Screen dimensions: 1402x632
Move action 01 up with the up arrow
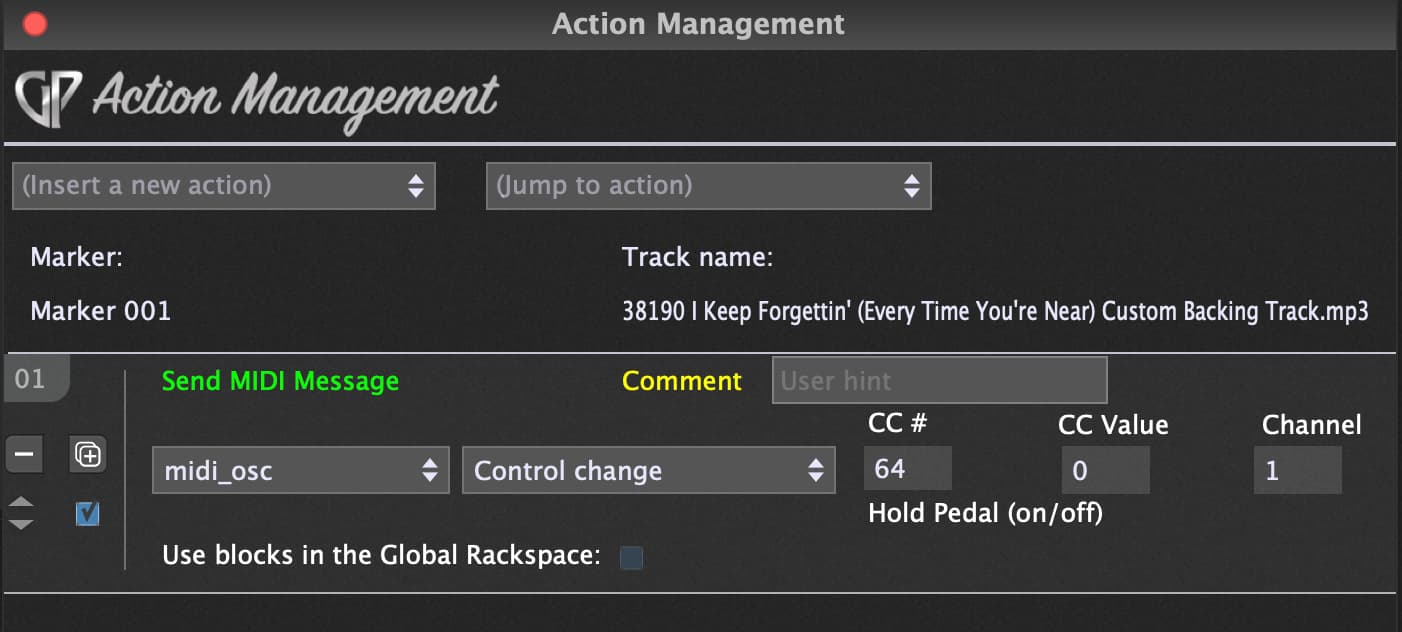tap(21, 502)
